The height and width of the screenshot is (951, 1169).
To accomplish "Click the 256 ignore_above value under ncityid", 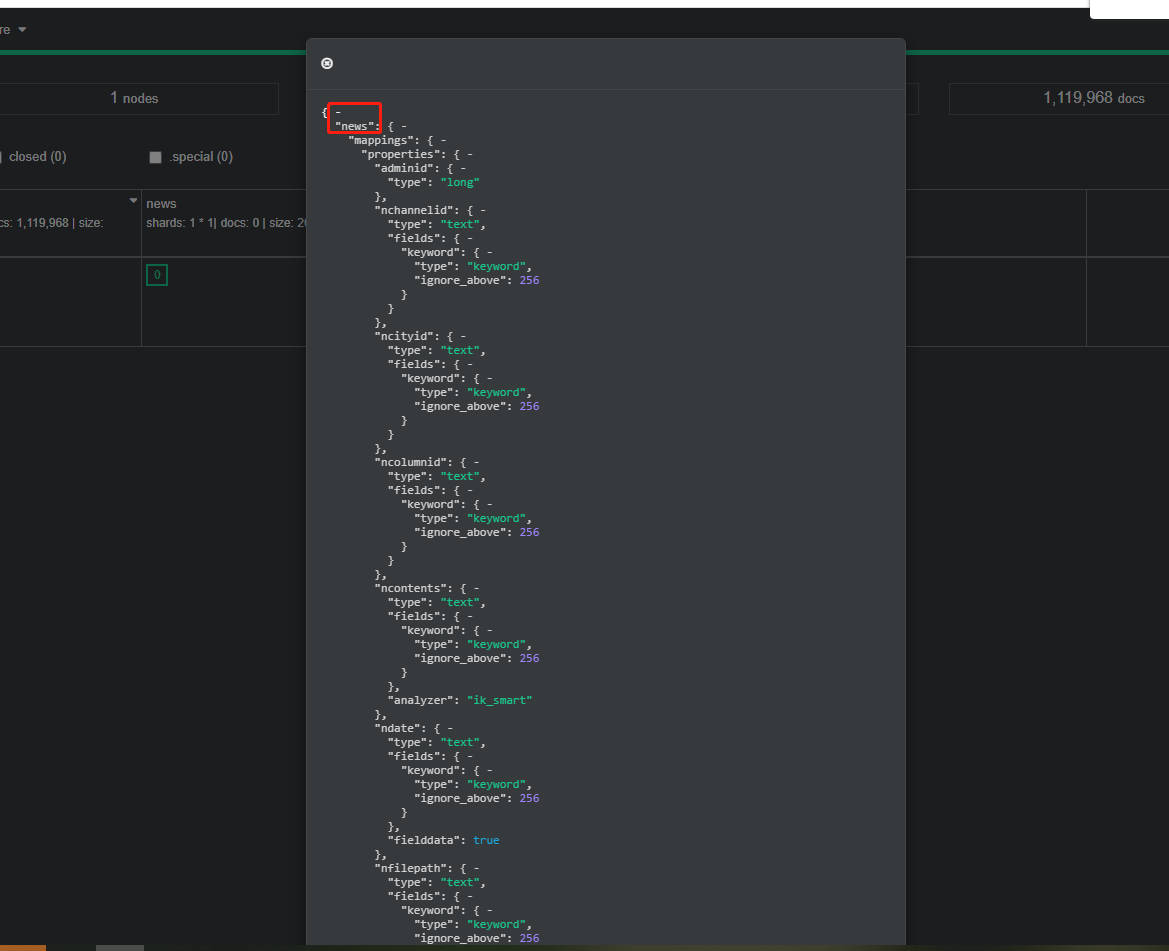I will (529, 406).
